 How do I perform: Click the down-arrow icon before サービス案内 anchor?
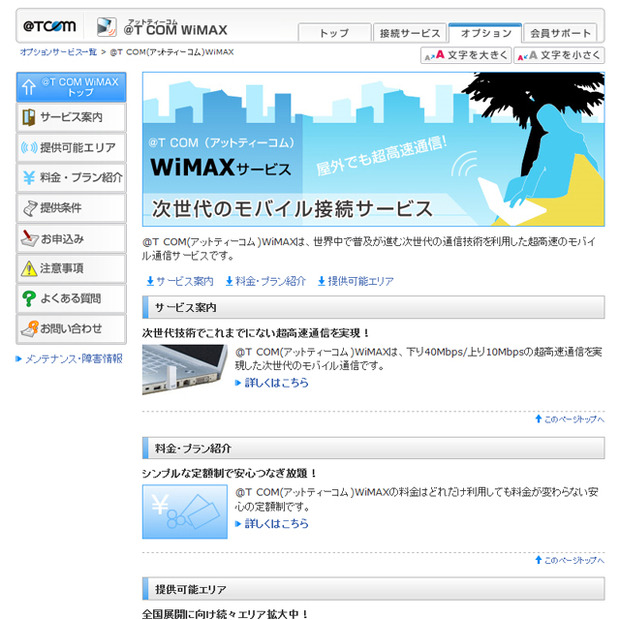tap(150, 282)
